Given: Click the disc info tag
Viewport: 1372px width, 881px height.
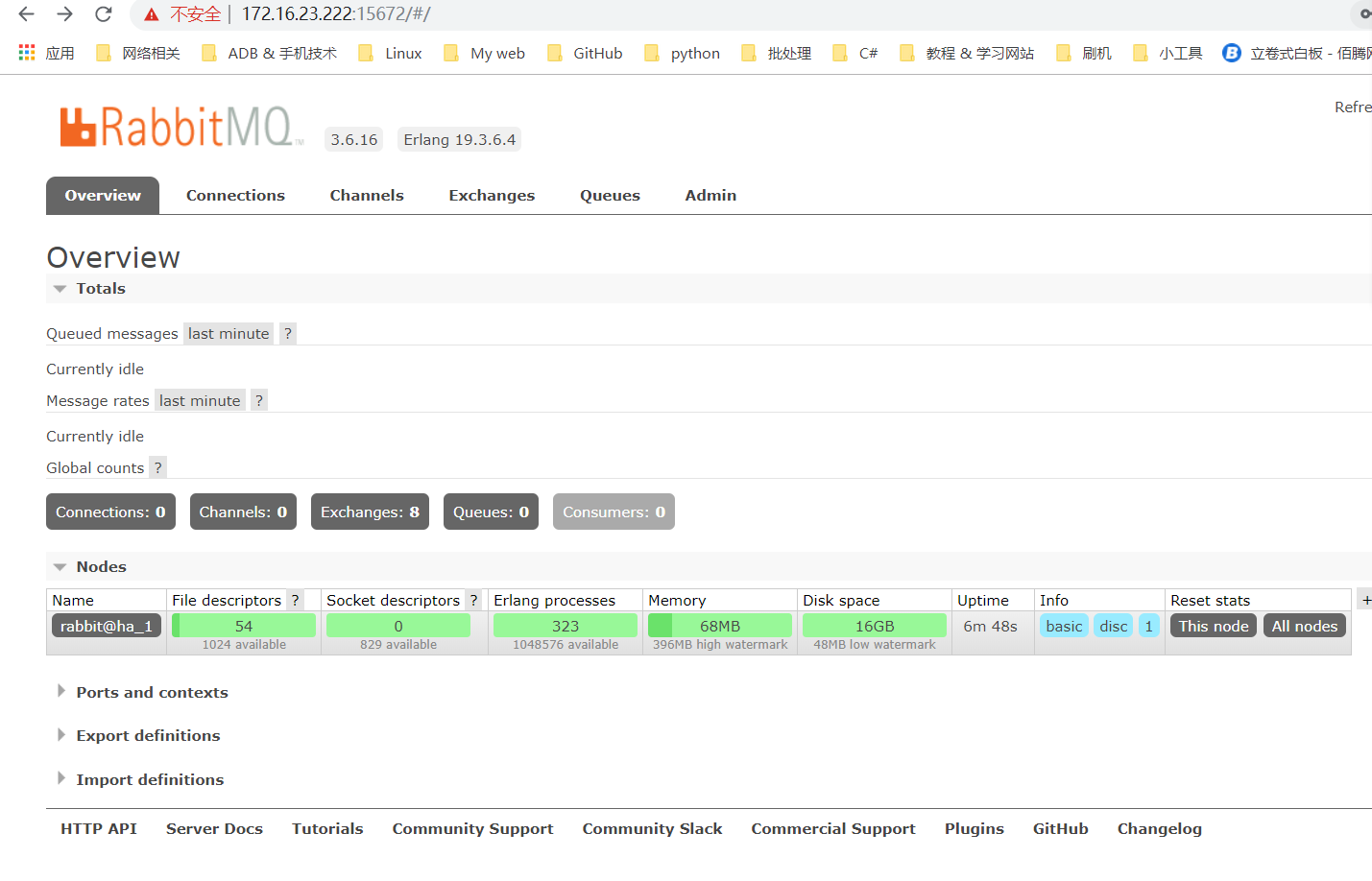Looking at the screenshot, I should click(1114, 626).
